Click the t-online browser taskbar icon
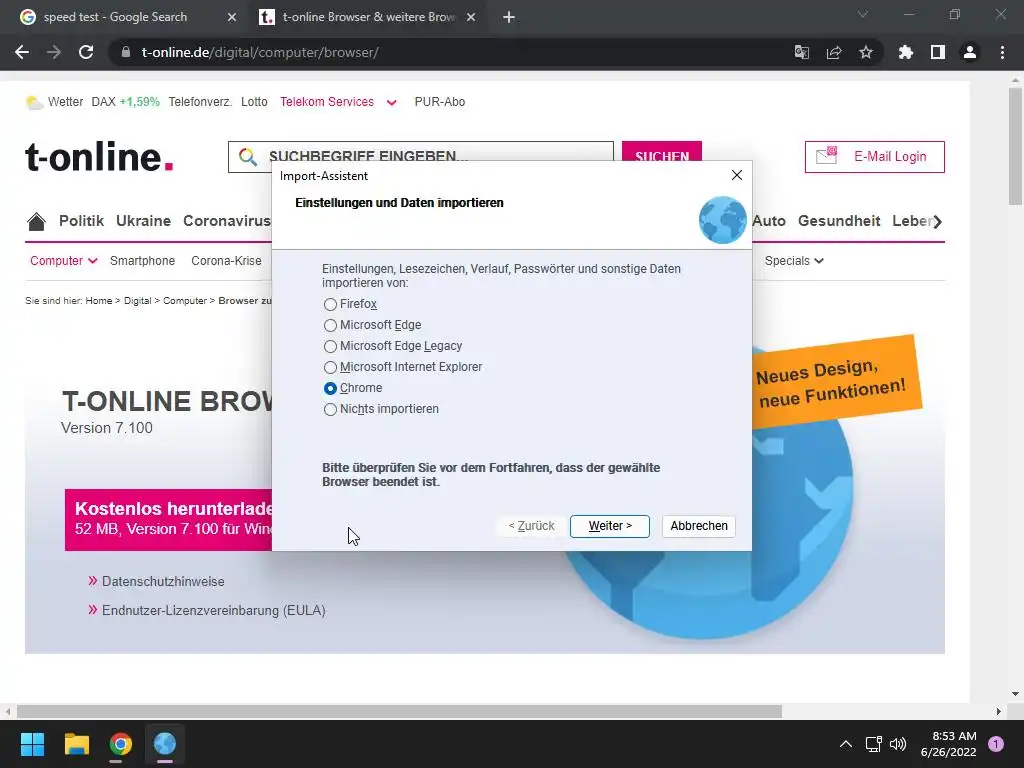Screen dimensions: 1024x768 coord(165,744)
